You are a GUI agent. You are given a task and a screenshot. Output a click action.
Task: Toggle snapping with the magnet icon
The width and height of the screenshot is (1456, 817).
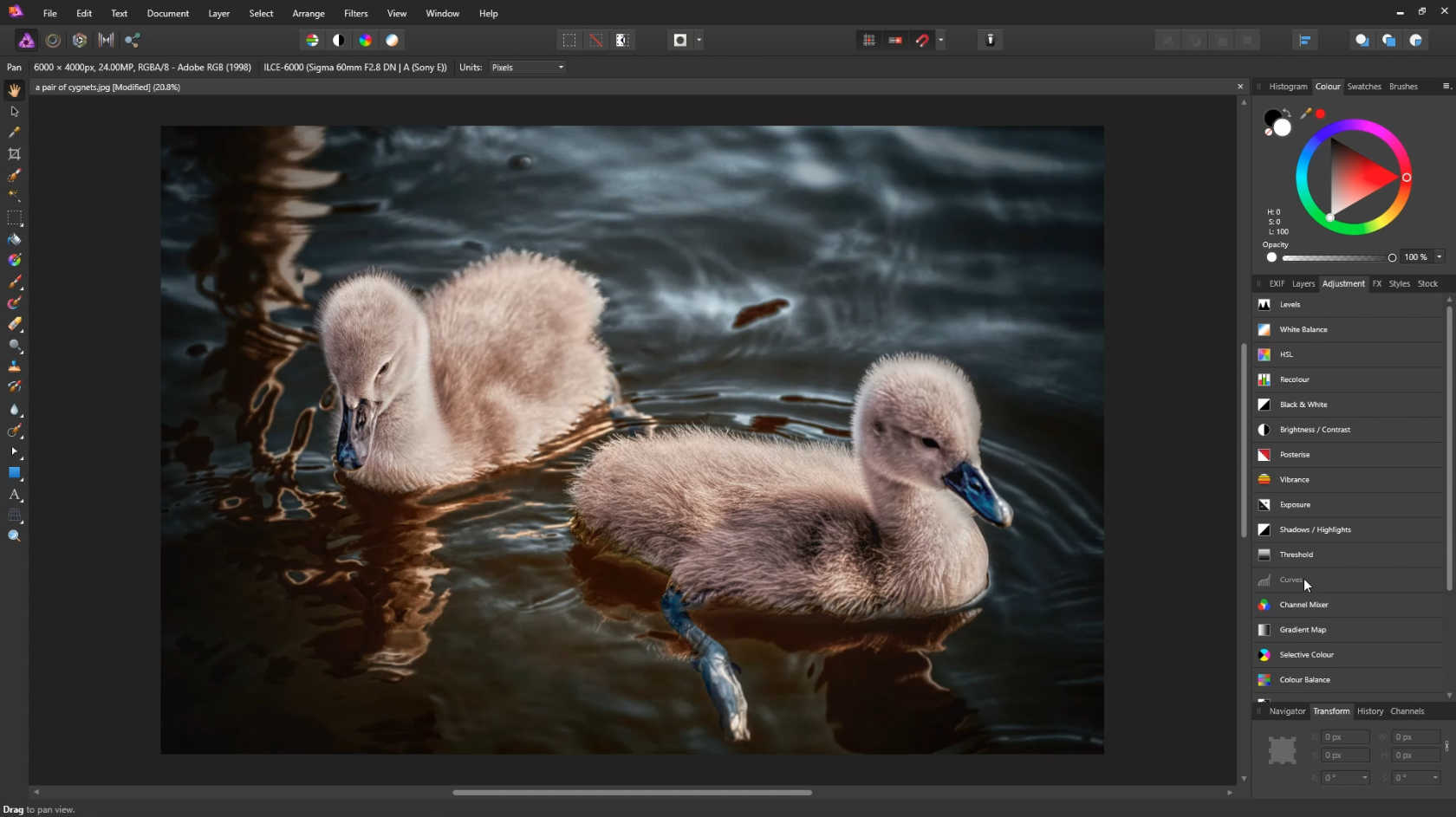click(922, 40)
